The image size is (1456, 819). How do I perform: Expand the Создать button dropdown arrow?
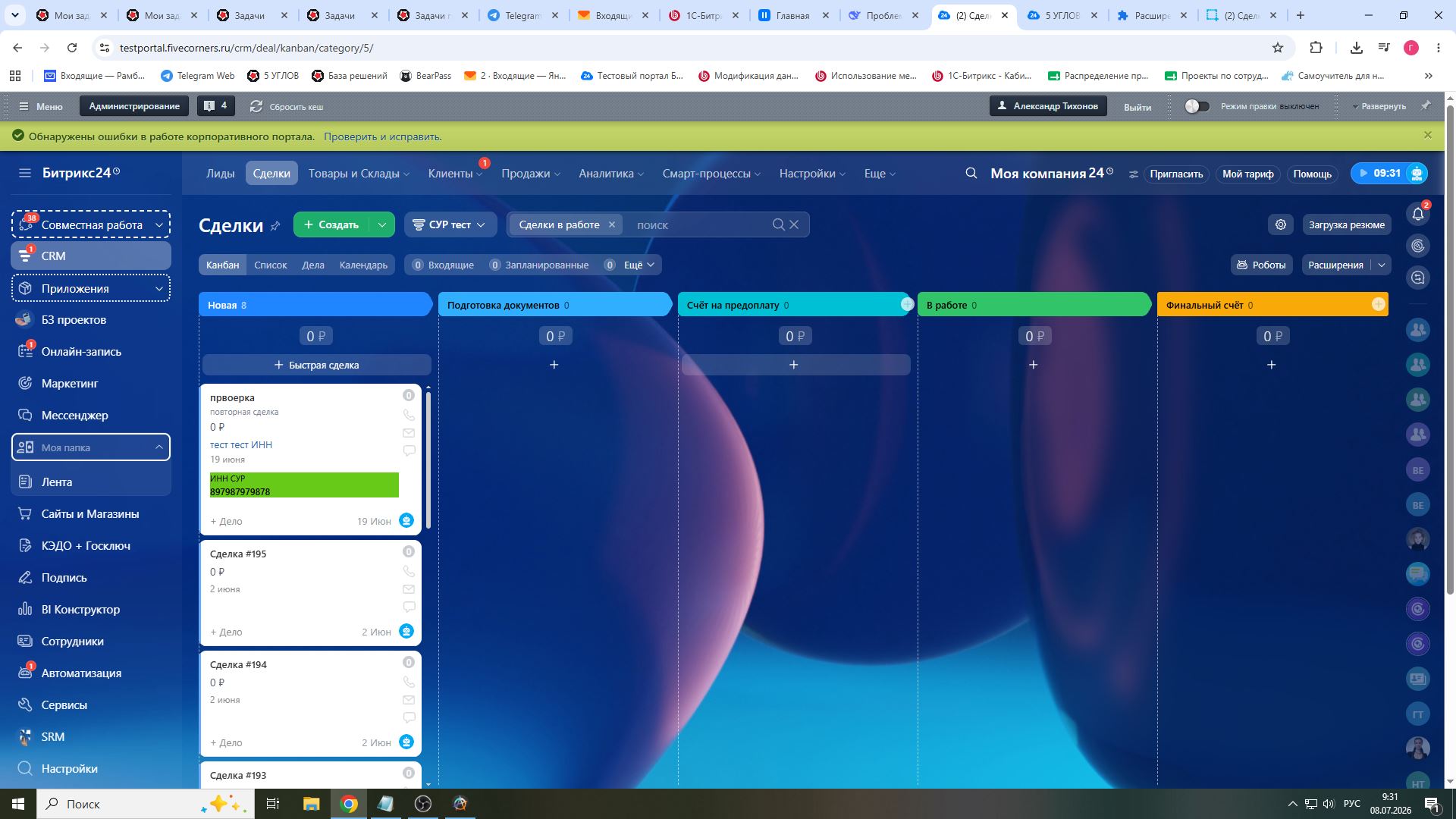(x=381, y=224)
